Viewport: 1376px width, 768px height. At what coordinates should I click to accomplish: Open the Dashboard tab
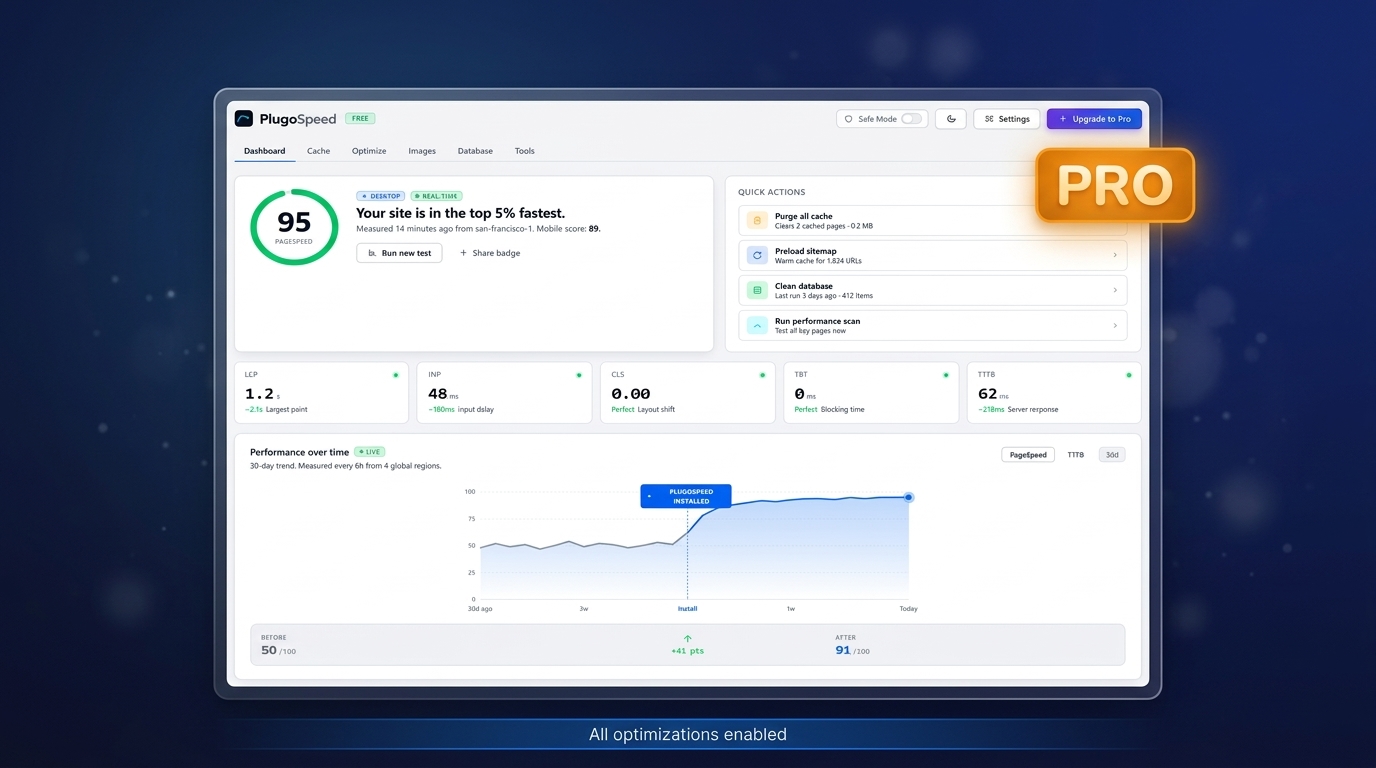click(265, 151)
